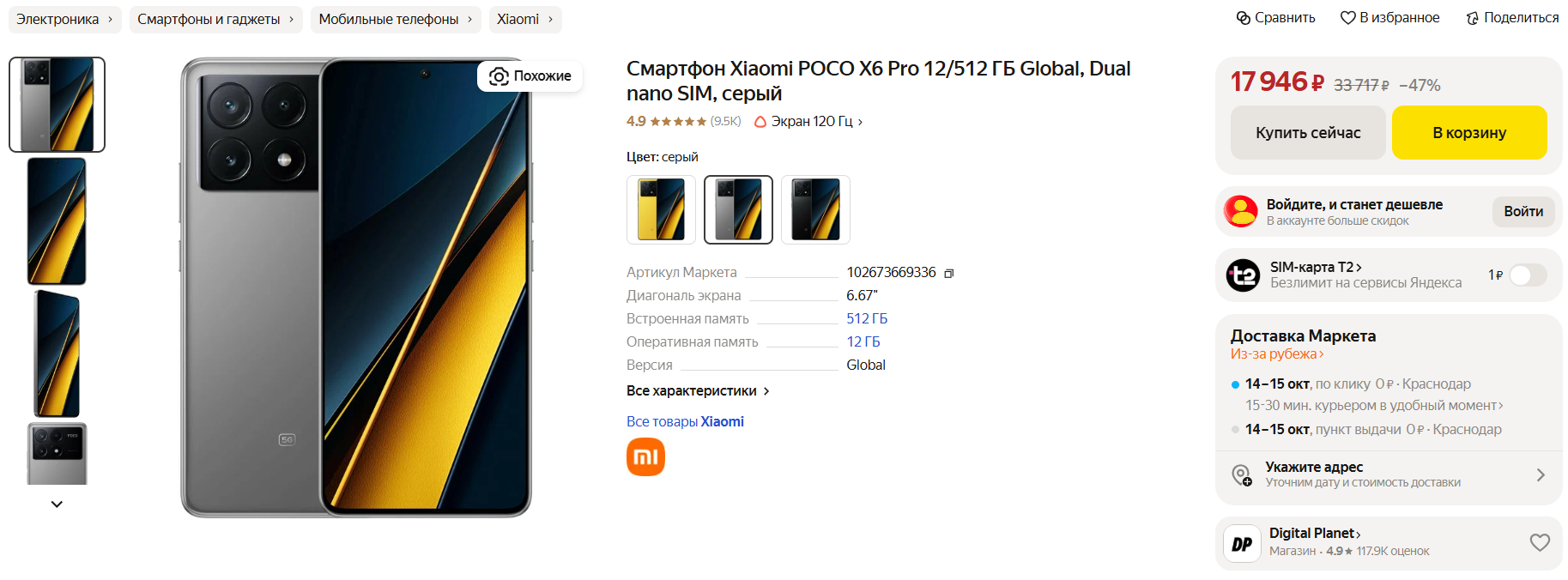Select the second product photo thumbnail
Viewport: 1568px width, 580px height.
57,221
